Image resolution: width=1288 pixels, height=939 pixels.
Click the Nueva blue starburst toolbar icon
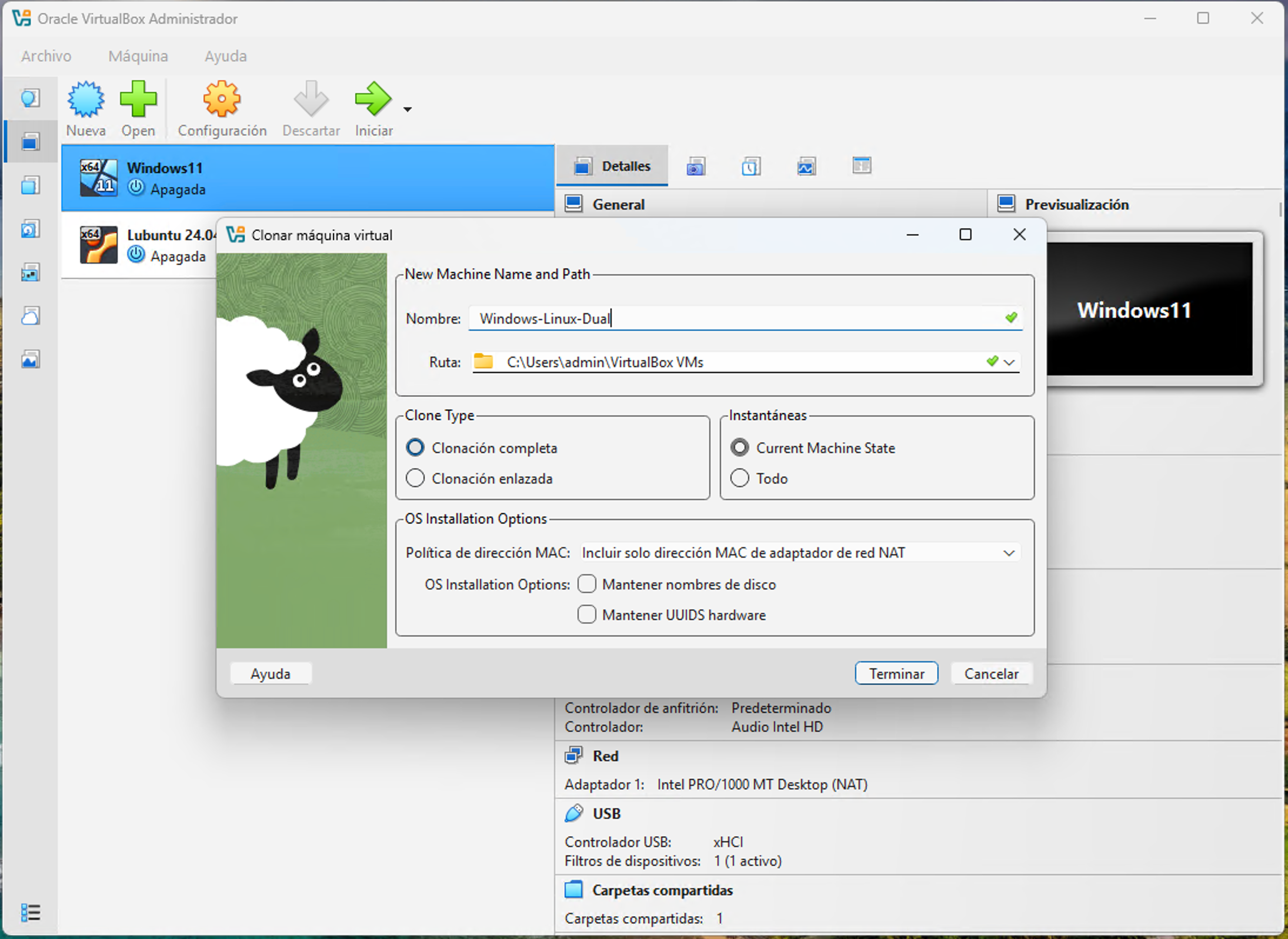click(x=86, y=99)
